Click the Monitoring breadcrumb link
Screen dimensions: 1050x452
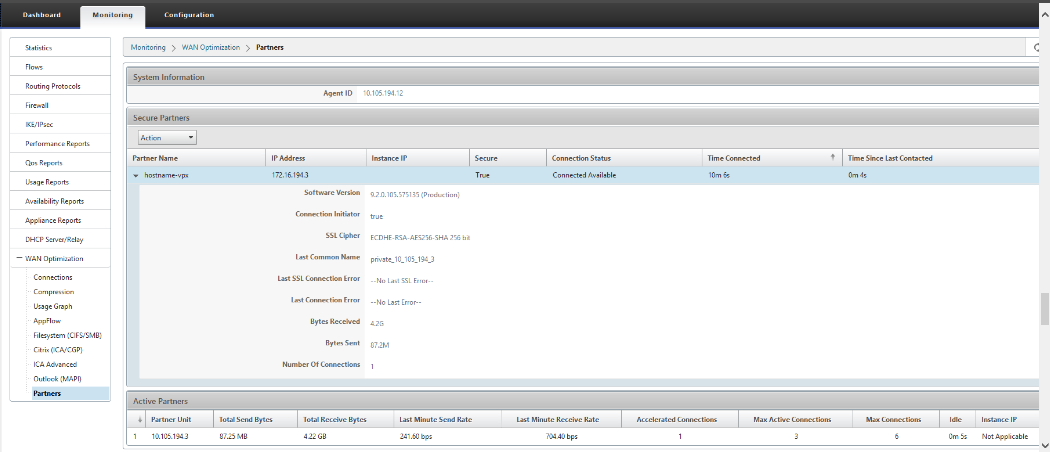click(x=148, y=48)
